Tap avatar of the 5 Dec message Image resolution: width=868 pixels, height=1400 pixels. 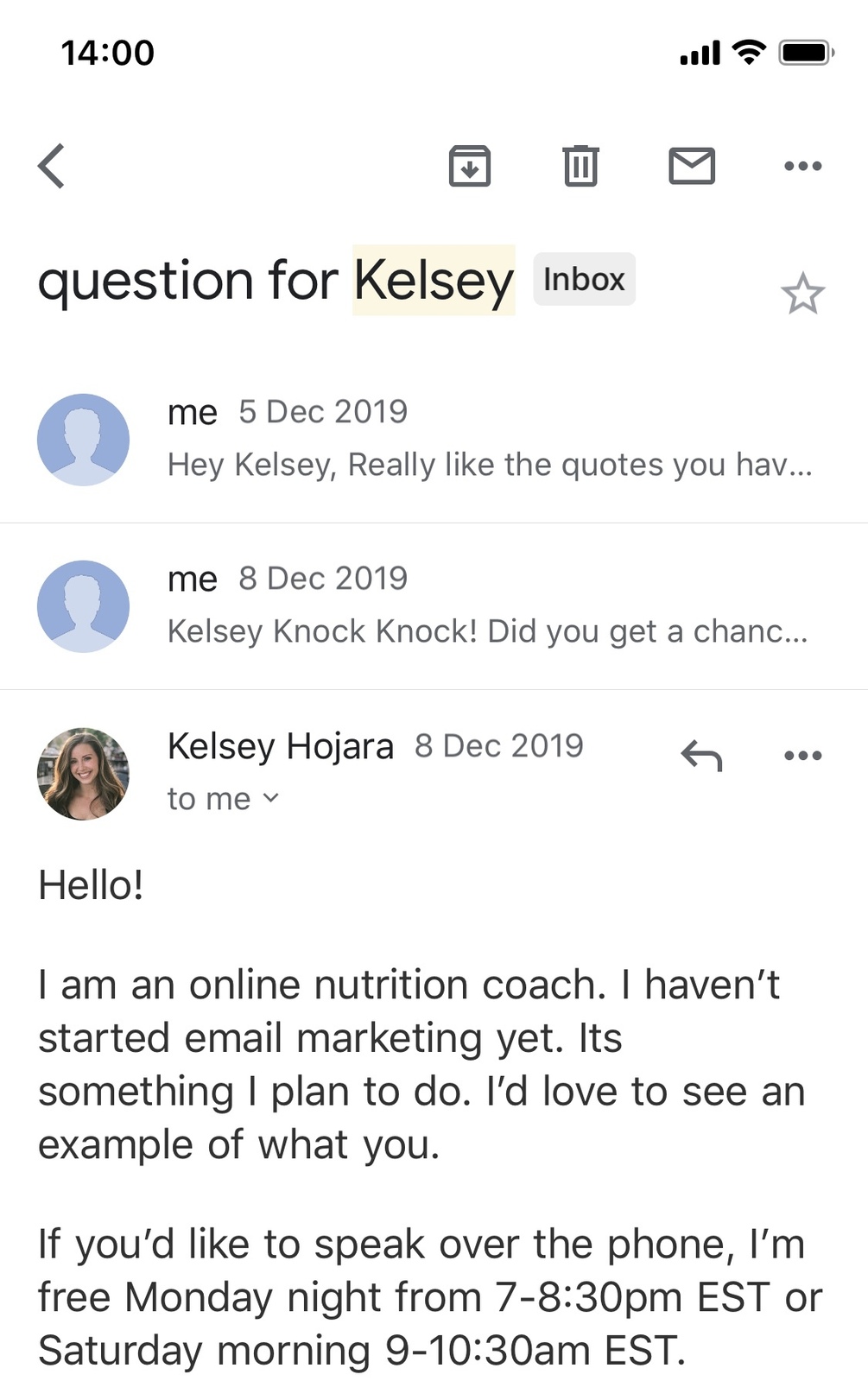click(83, 440)
